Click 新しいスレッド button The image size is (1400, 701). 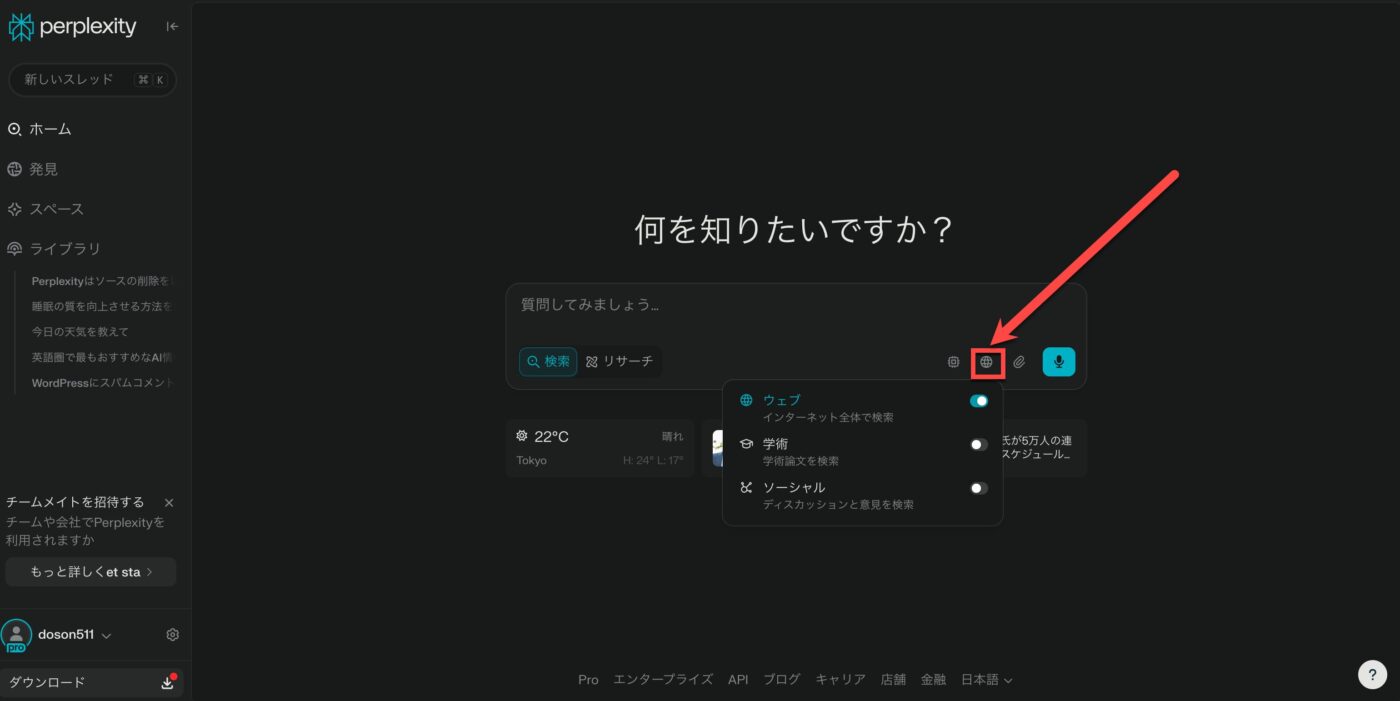tap(92, 80)
